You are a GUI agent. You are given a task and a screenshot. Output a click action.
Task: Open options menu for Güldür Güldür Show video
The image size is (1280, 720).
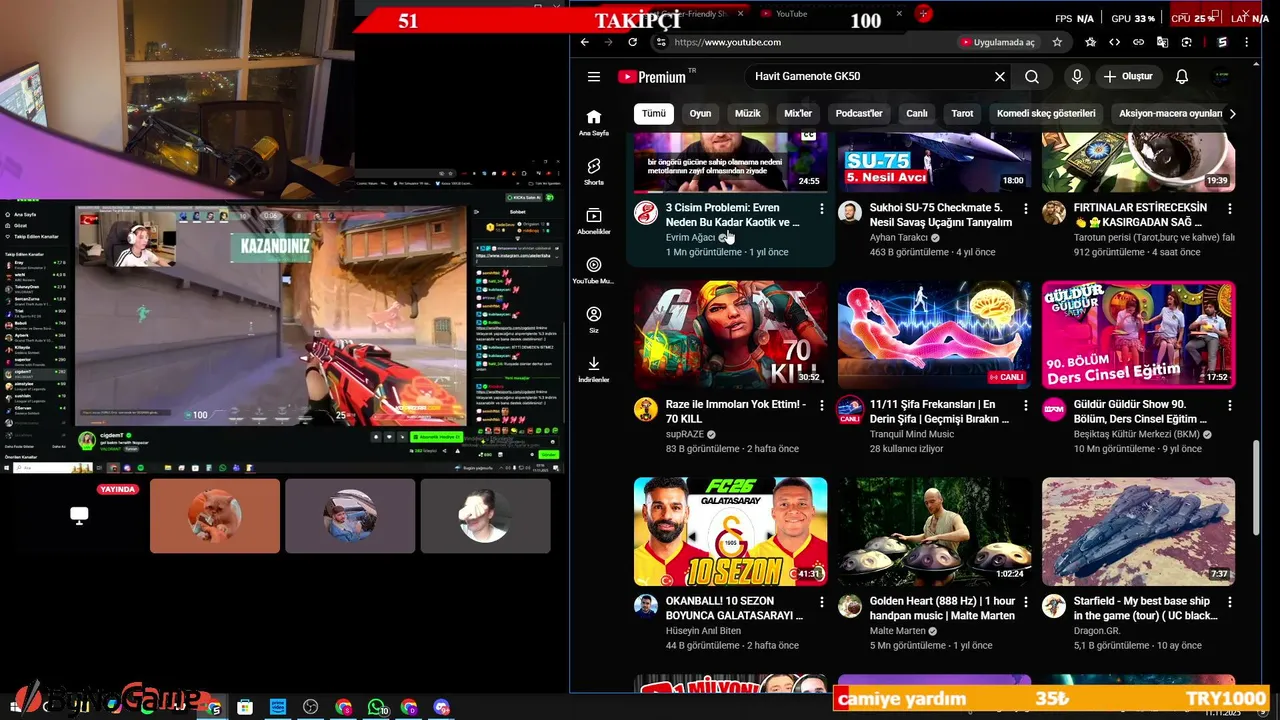pyautogui.click(x=1230, y=406)
